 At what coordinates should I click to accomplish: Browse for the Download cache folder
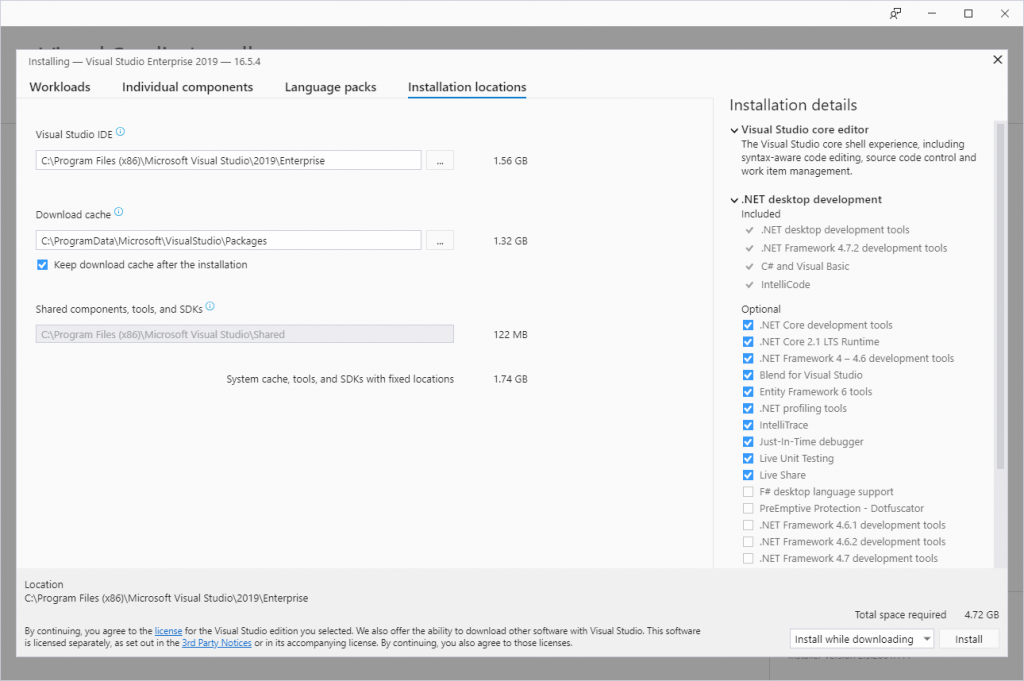point(440,241)
